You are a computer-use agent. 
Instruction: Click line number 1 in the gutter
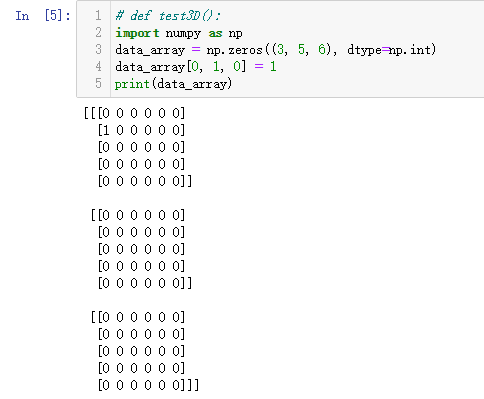(98, 16)
